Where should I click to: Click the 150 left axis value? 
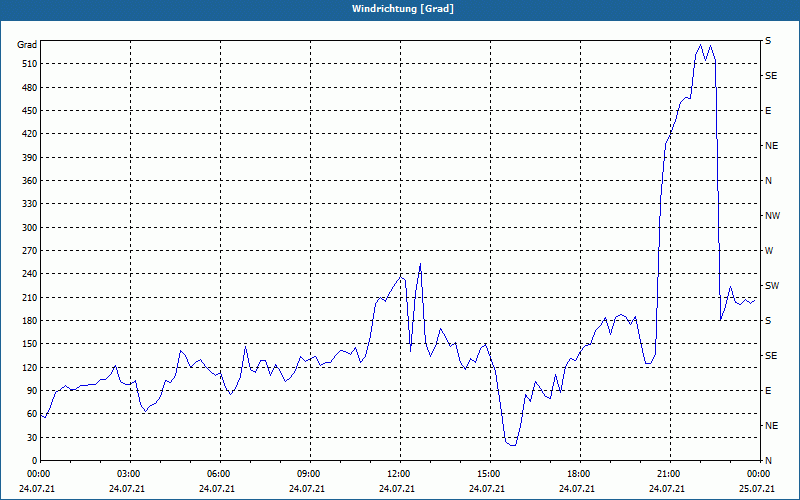pyautogui.click(x=29, y=344)
